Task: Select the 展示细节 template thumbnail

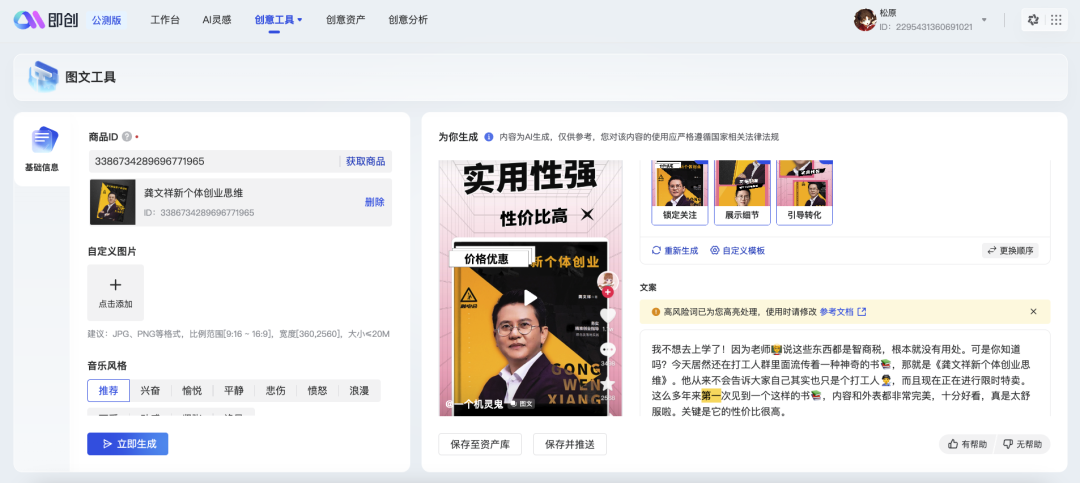Action: 742,192
